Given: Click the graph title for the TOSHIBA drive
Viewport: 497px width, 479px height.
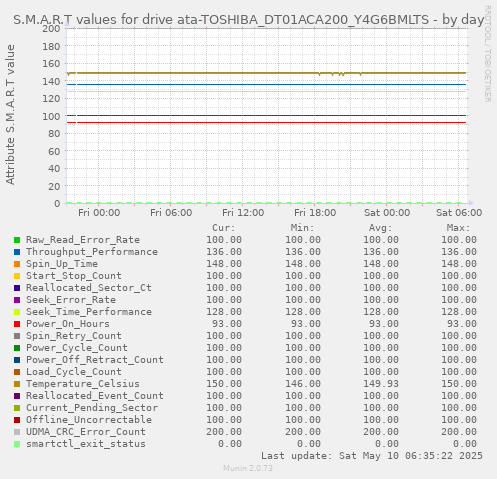Looking at the screenshot, I should 249,20.
